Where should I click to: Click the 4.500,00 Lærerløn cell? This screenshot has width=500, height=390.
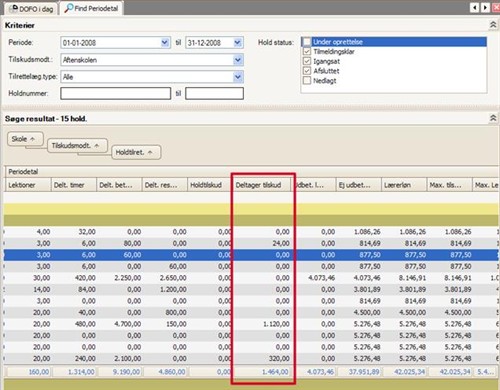click(404, 313)
